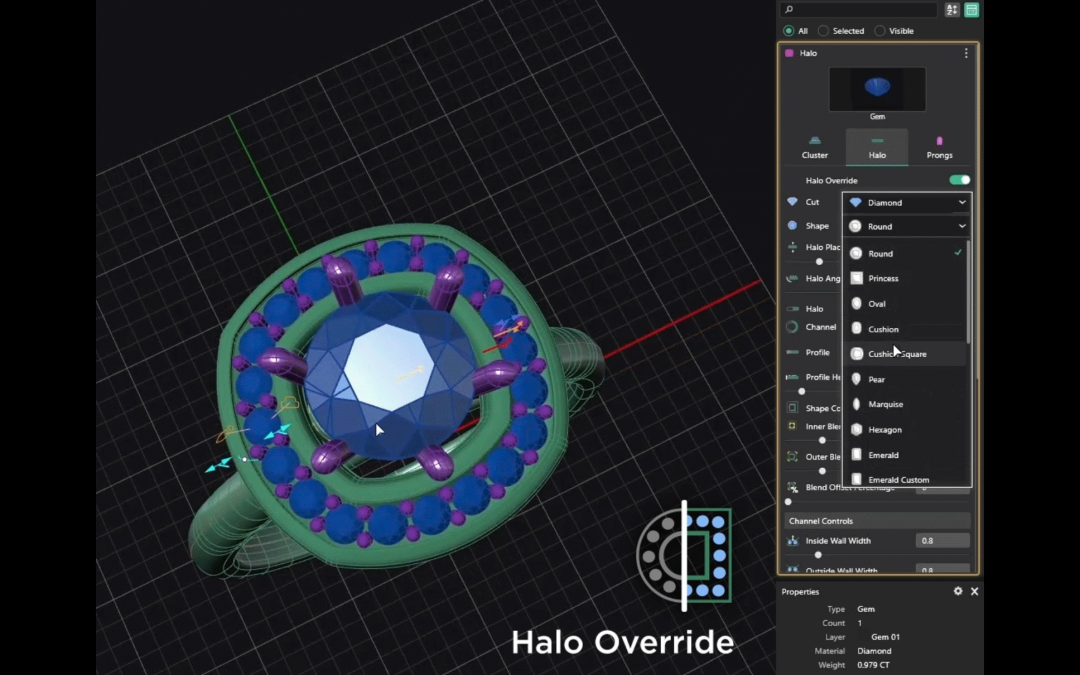Open the Cut dropdown showing Diamond
The width and height of the screenshot is (1080, 675).
(x=907, y=202)
